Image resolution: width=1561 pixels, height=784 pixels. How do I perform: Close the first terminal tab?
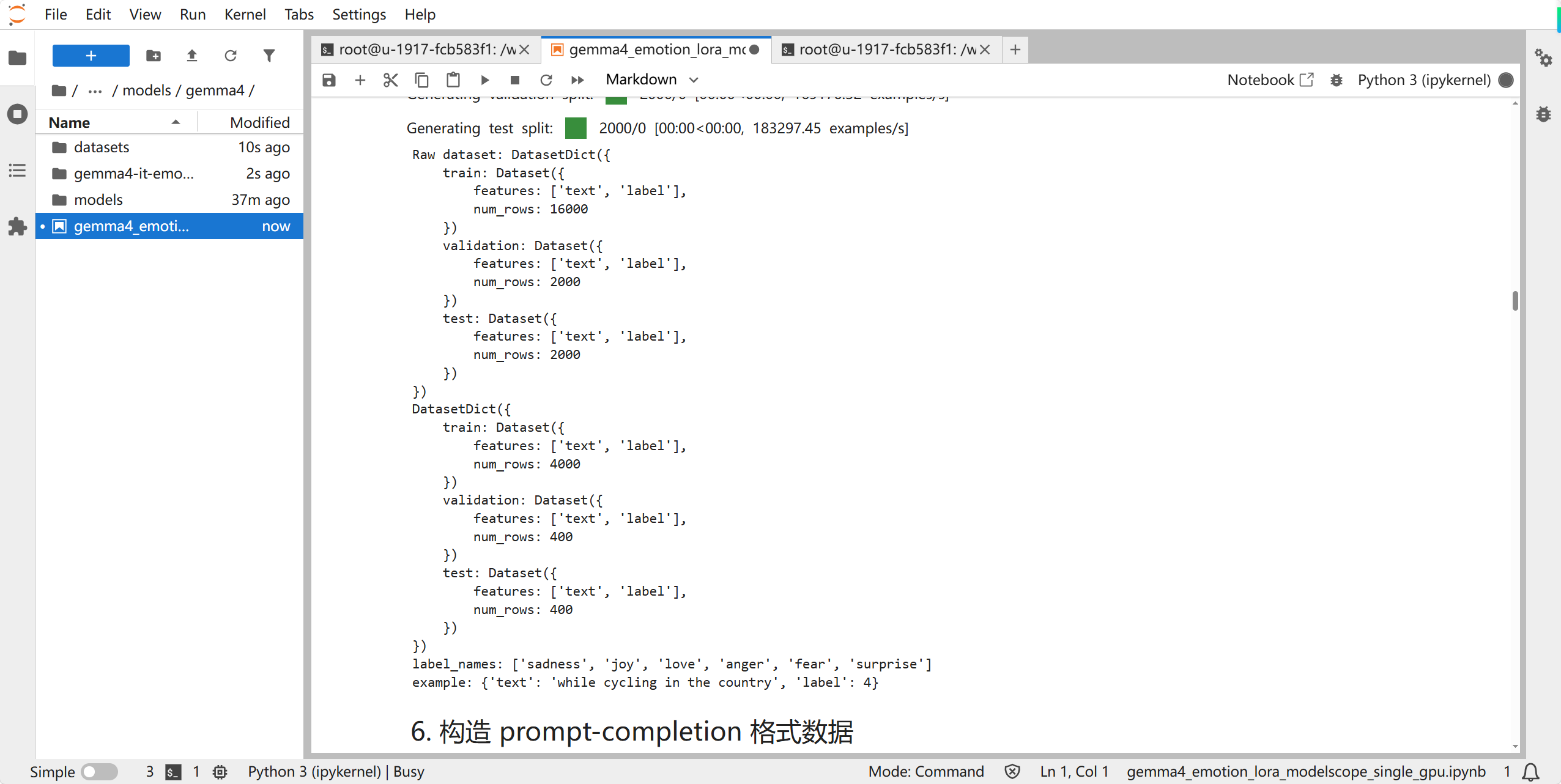[524, 50]
